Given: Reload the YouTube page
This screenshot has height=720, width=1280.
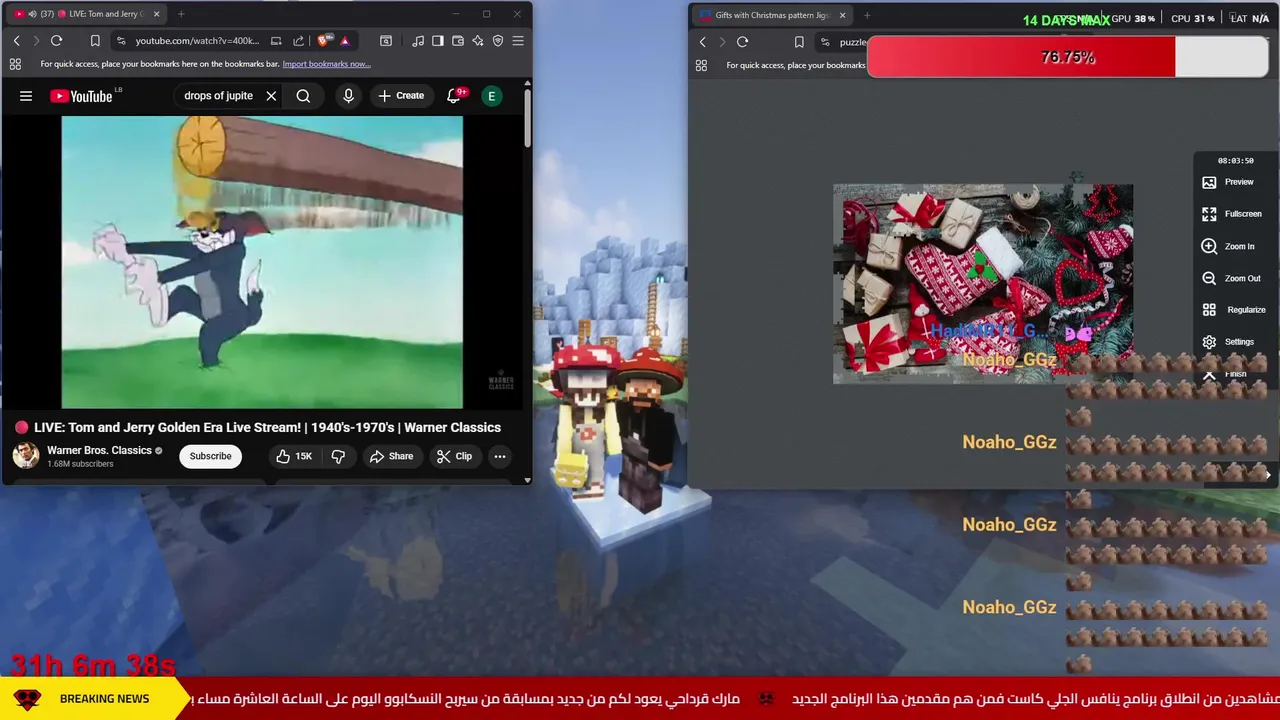Looking at the screenshot, I should [57, 41].
